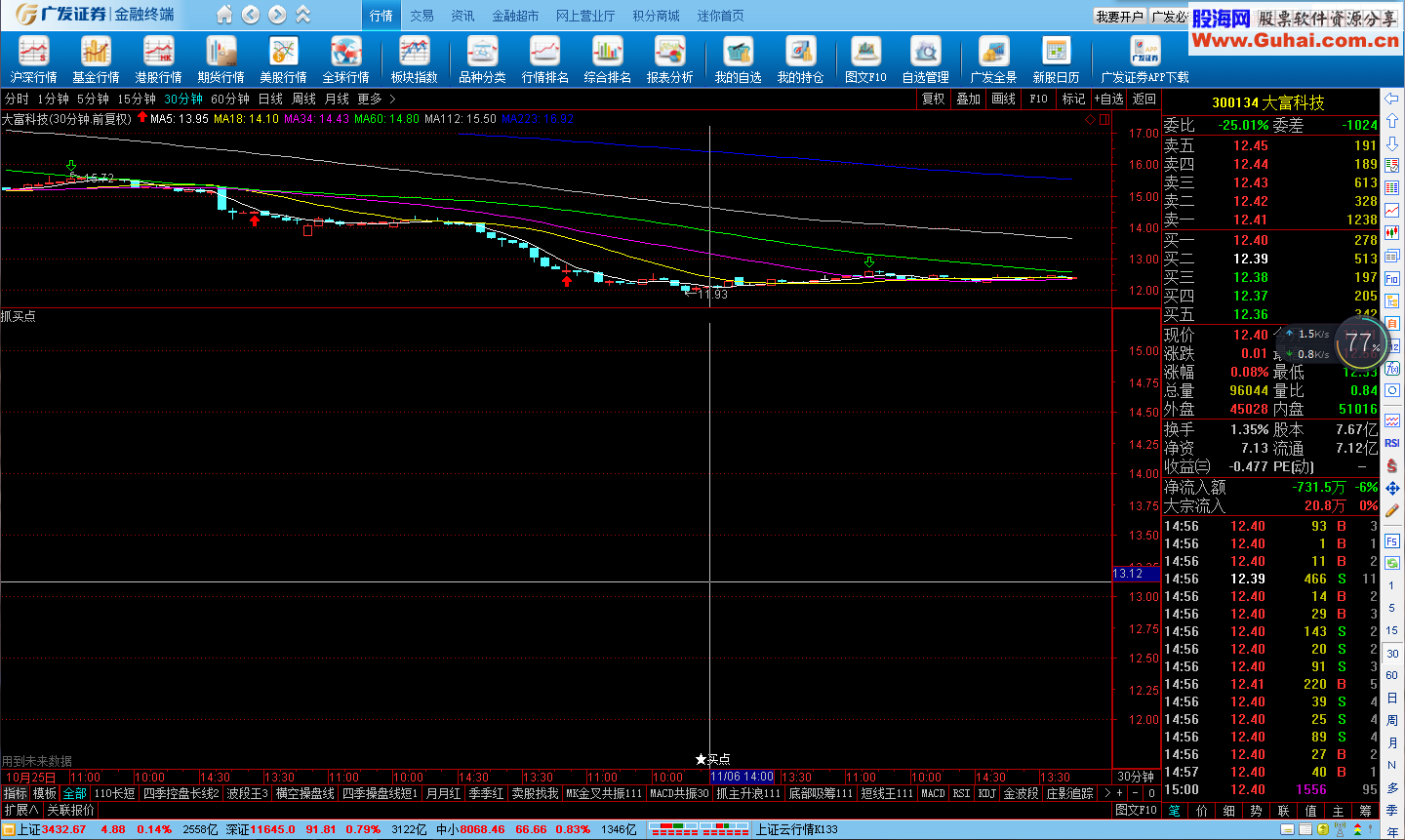1405x840 pixels.
Task: Open 沪深行情 market toolbar icon
Action: point(33,60)
